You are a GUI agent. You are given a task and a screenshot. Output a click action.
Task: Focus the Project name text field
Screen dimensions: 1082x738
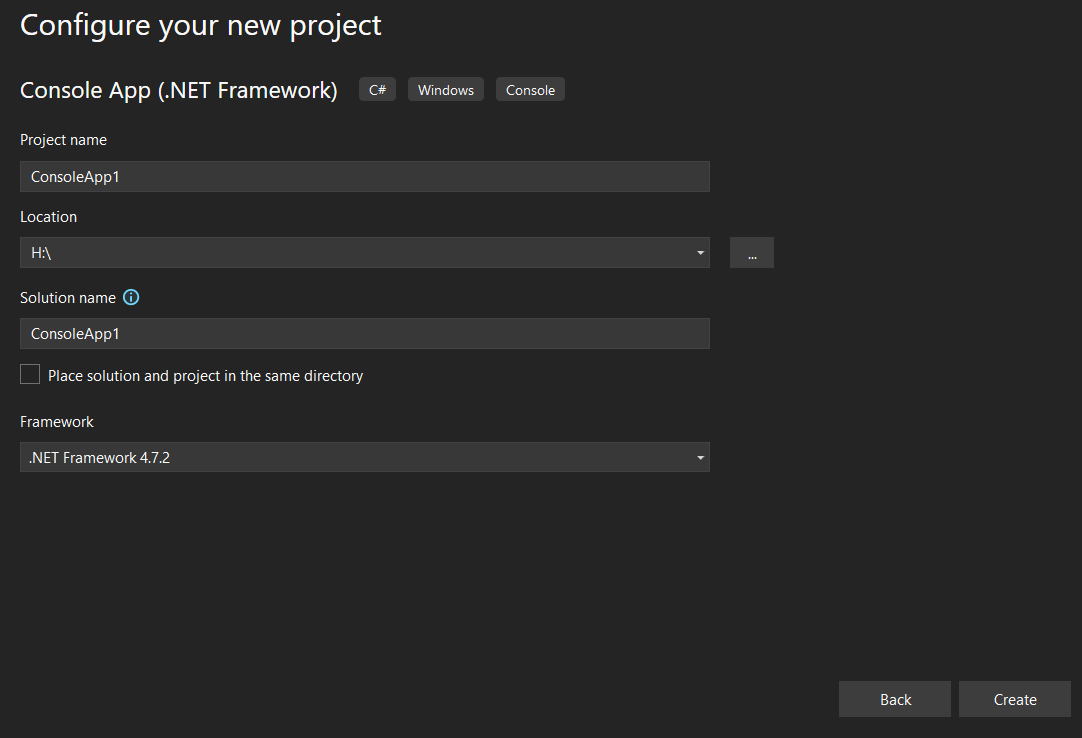pos(365,177)
